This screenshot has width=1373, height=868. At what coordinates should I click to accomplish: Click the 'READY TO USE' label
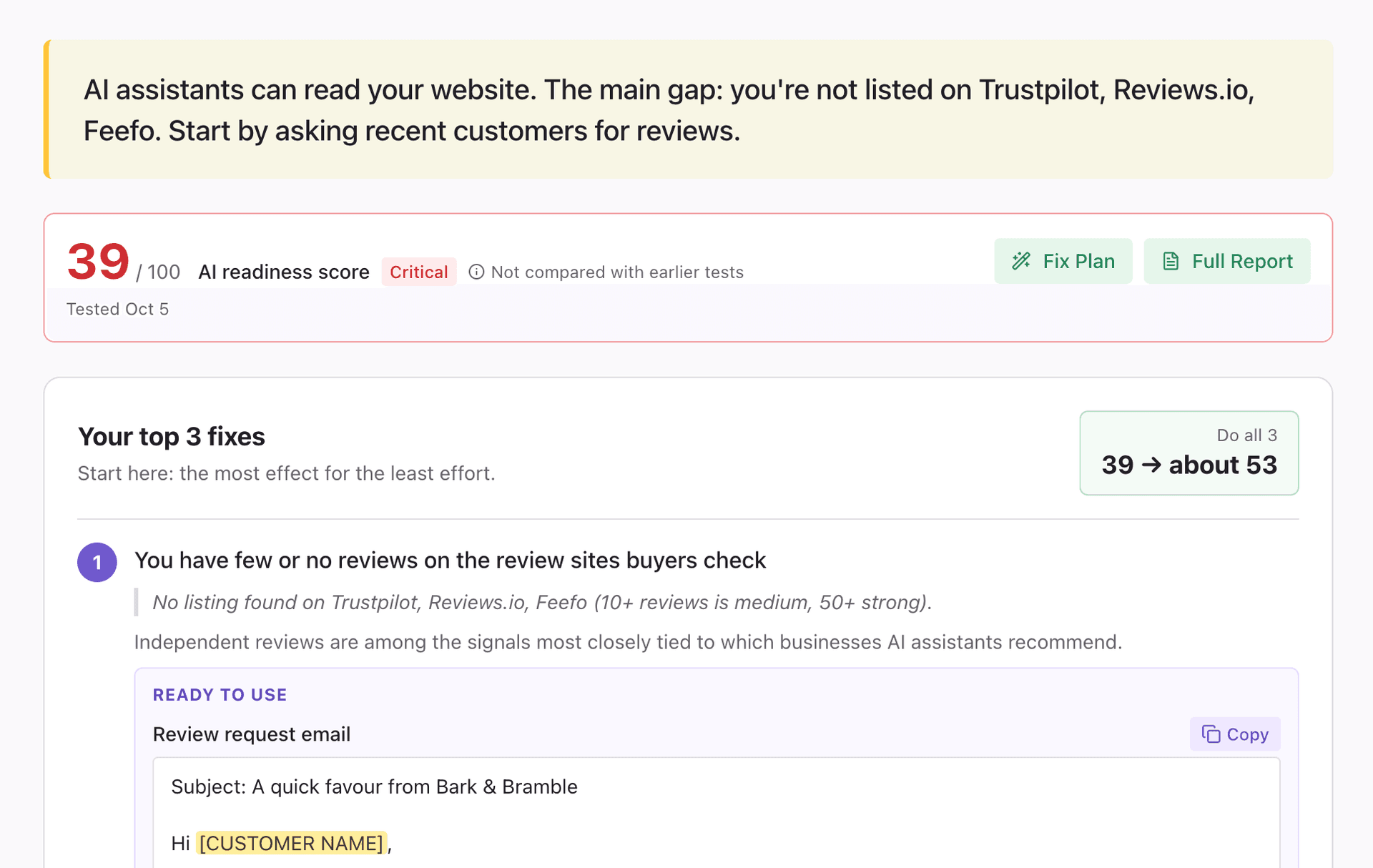tap(220, 694)
